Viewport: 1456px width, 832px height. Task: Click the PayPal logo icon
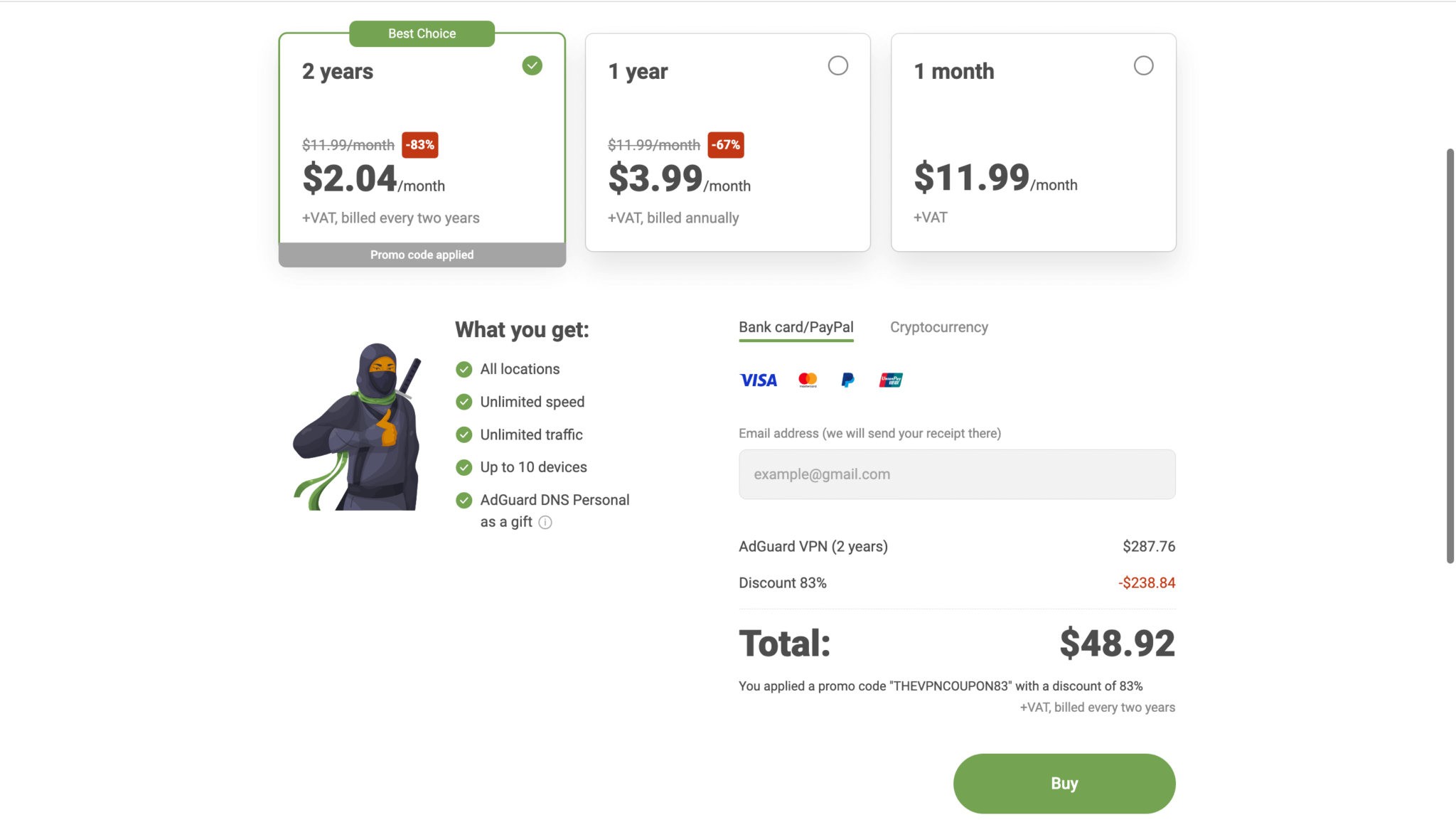tap(847, 380)
